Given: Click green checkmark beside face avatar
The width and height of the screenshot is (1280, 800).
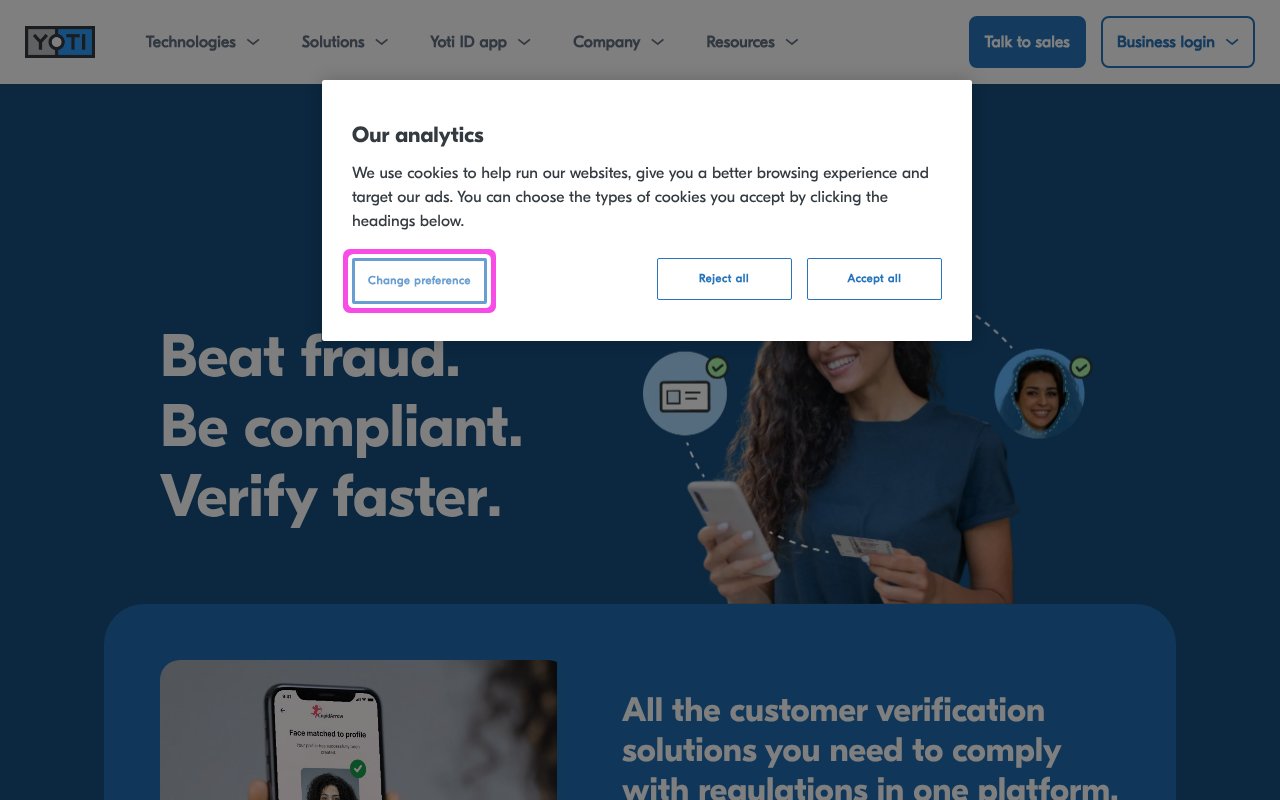Looking at the screenshot, I should pos(1081,367).
